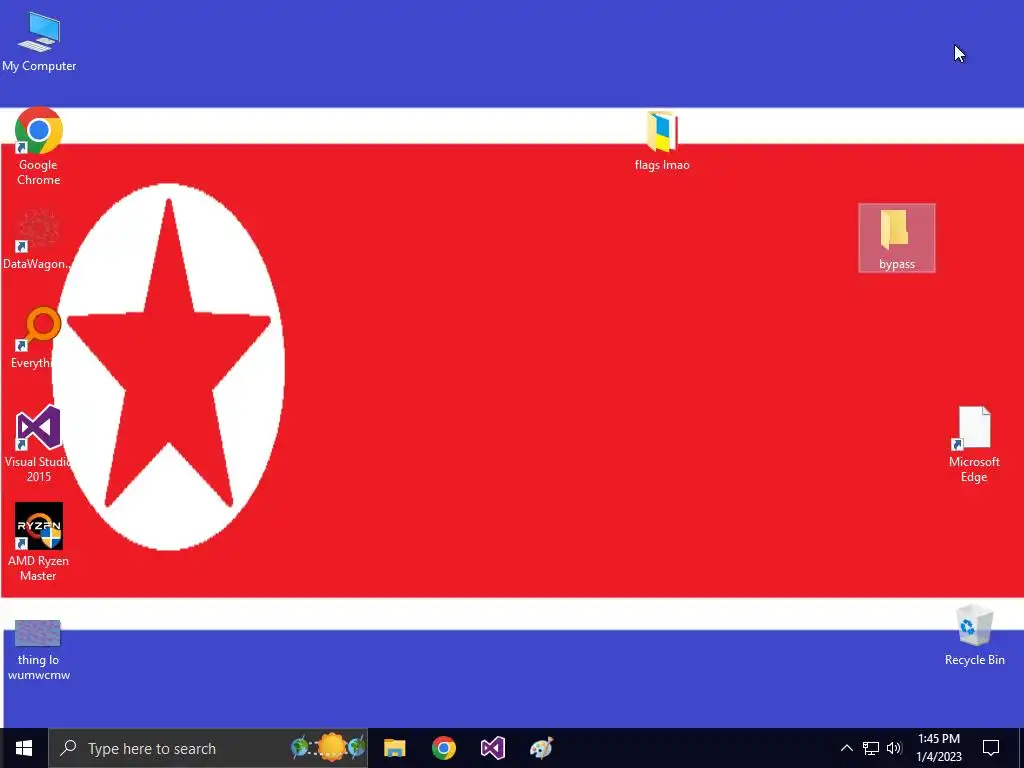The image size is (1024, 768).
Task: Open the Windows Start menu
Action: pyautogui.click(x=24, y=748)
